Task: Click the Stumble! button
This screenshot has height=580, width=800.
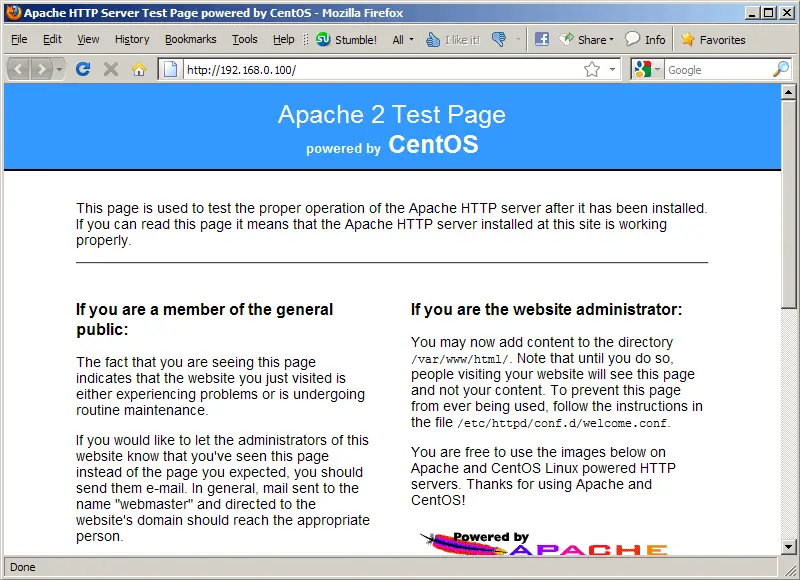Action: pyautogui.click(x=346, y=39)
